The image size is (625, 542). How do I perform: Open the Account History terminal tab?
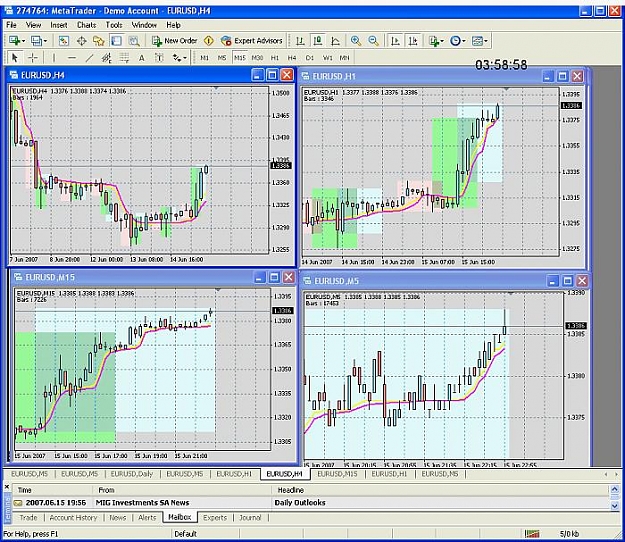tap(73, 518)
